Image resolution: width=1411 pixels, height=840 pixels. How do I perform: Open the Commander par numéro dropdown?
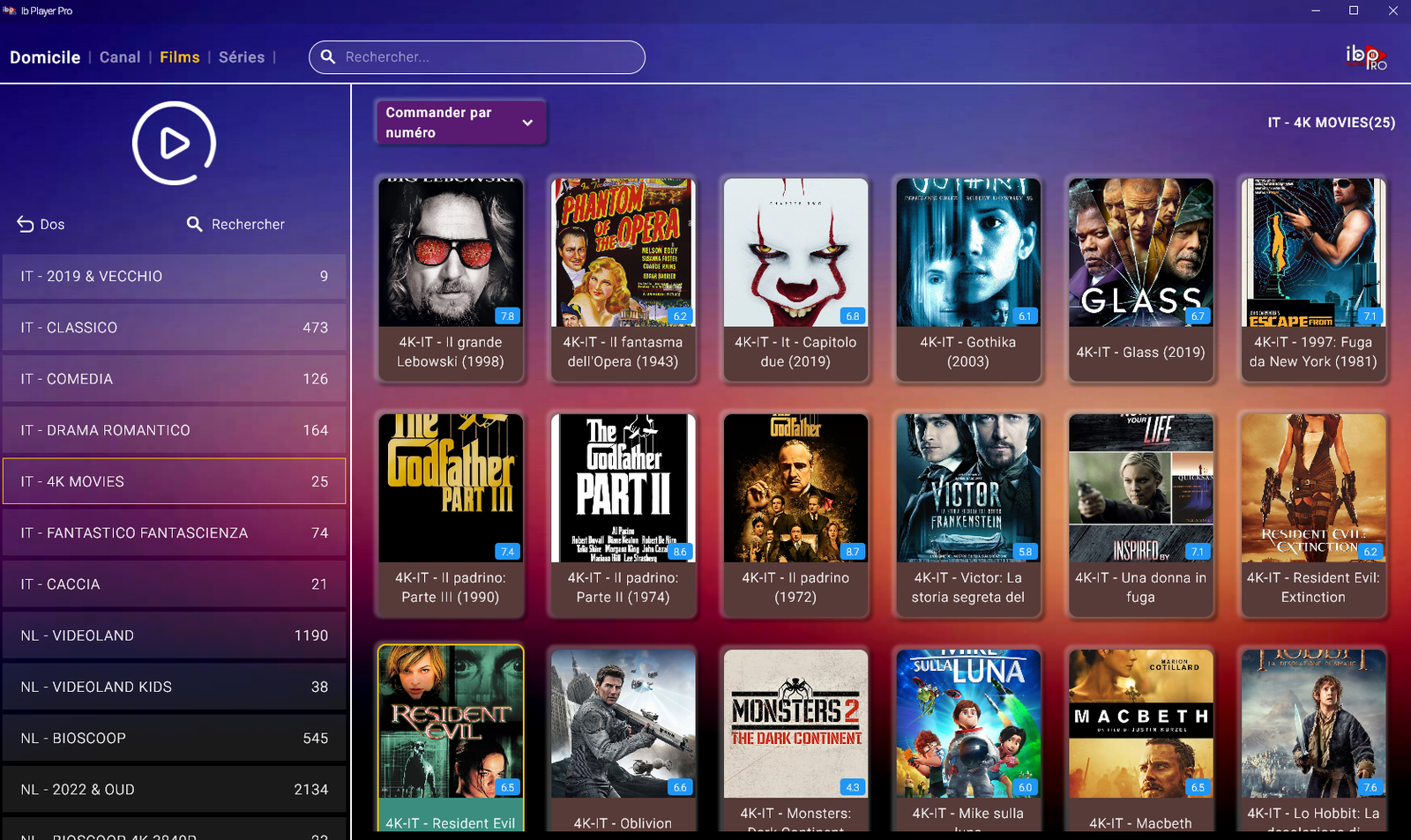pos(460,123)
